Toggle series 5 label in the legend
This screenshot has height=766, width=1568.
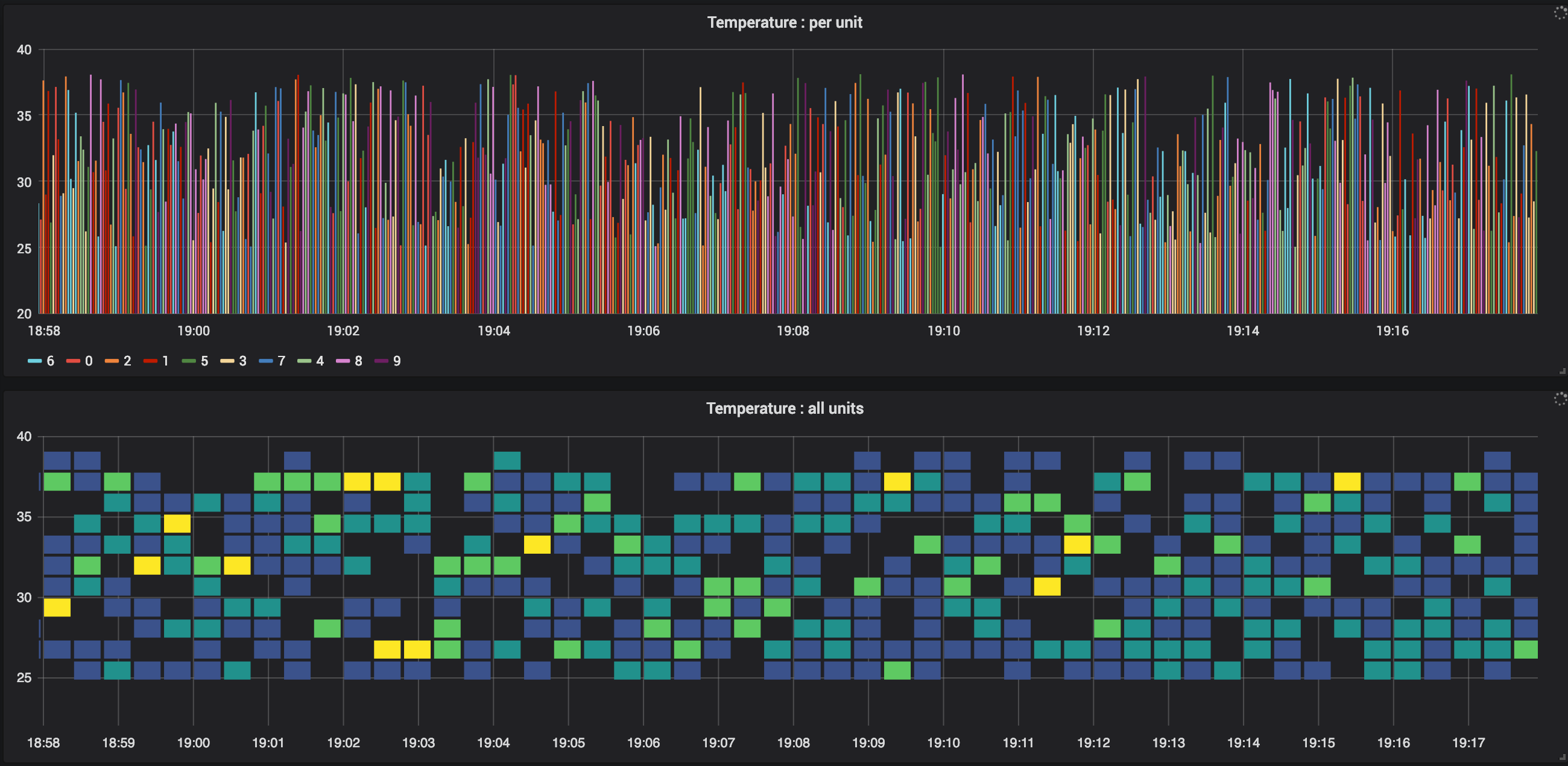click(x=204, y=361)
